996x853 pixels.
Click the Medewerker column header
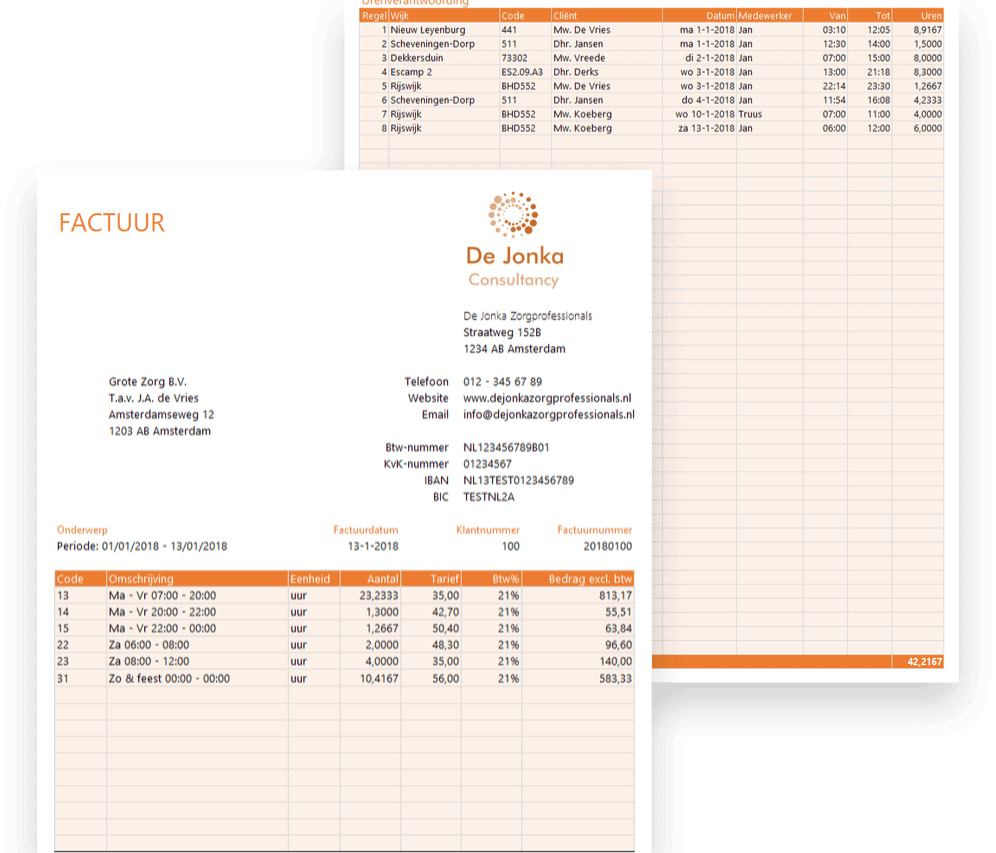pos(765,16)
